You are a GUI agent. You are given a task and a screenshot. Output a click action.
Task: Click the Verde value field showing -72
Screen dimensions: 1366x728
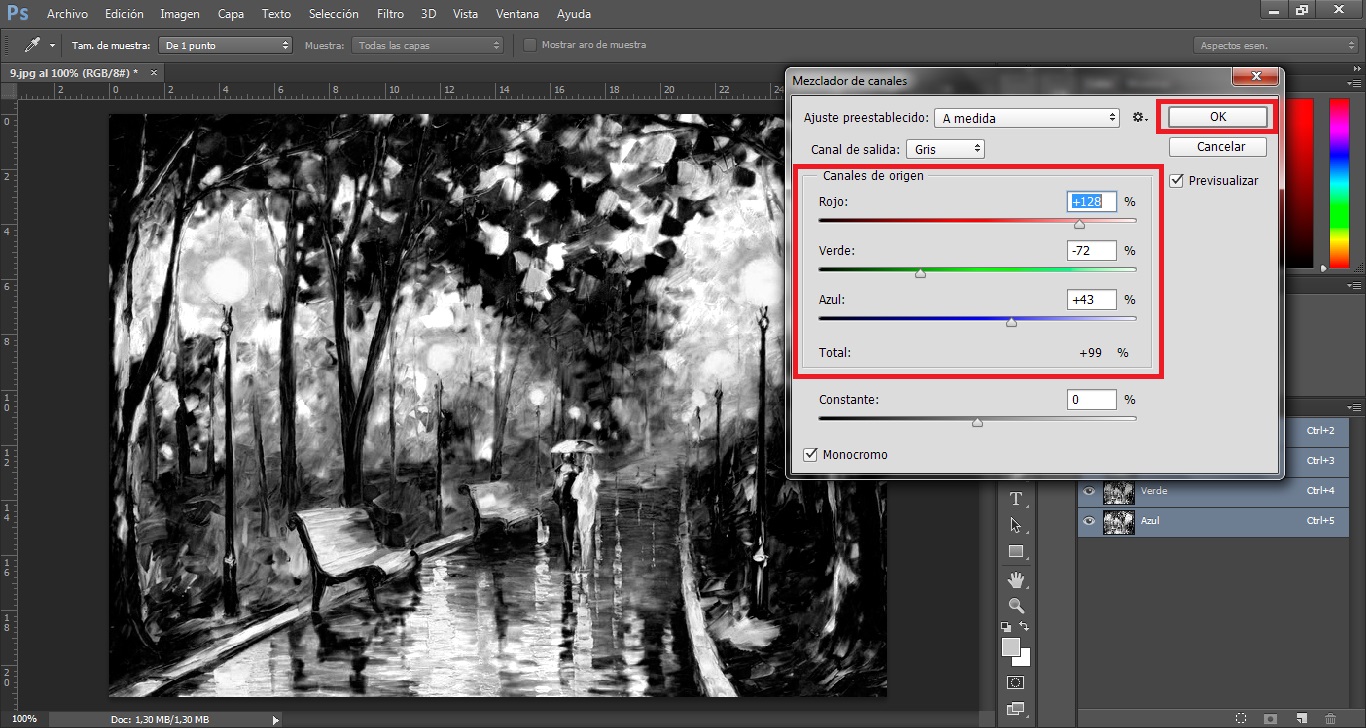(x=1092, y=250)
